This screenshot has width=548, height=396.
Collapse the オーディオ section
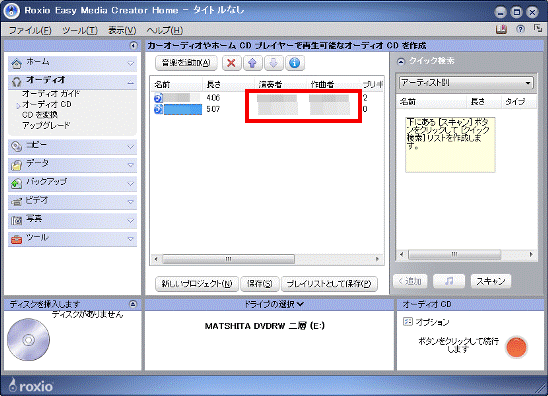click(x=130, y=82)
